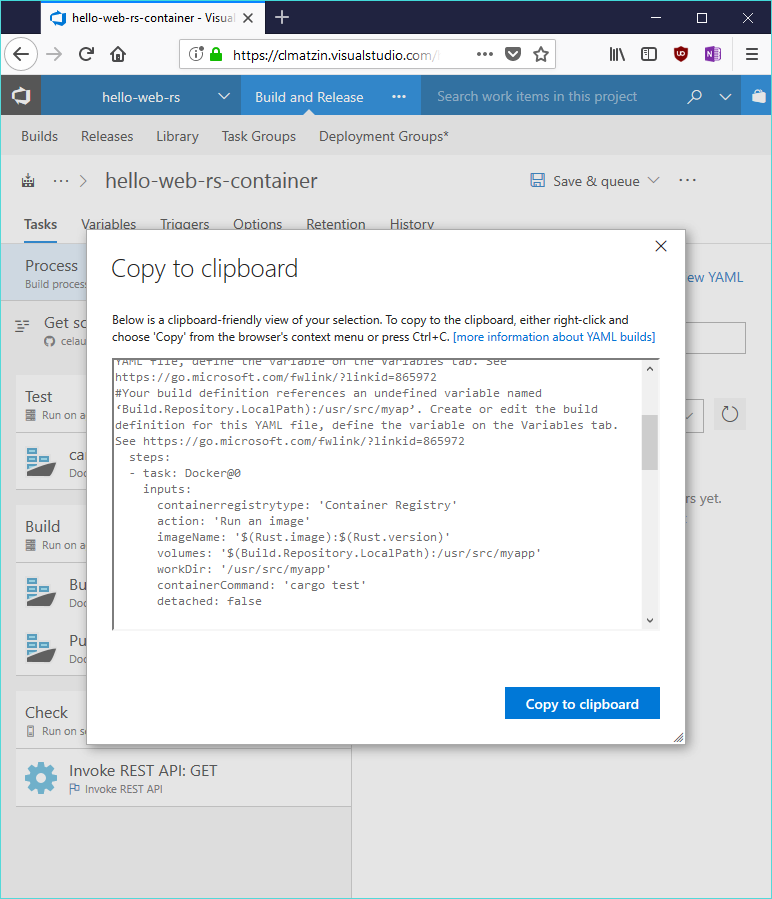Open a new browser tab
The height and width of the screenshot is (899, 772).
(x=282, y=17)
